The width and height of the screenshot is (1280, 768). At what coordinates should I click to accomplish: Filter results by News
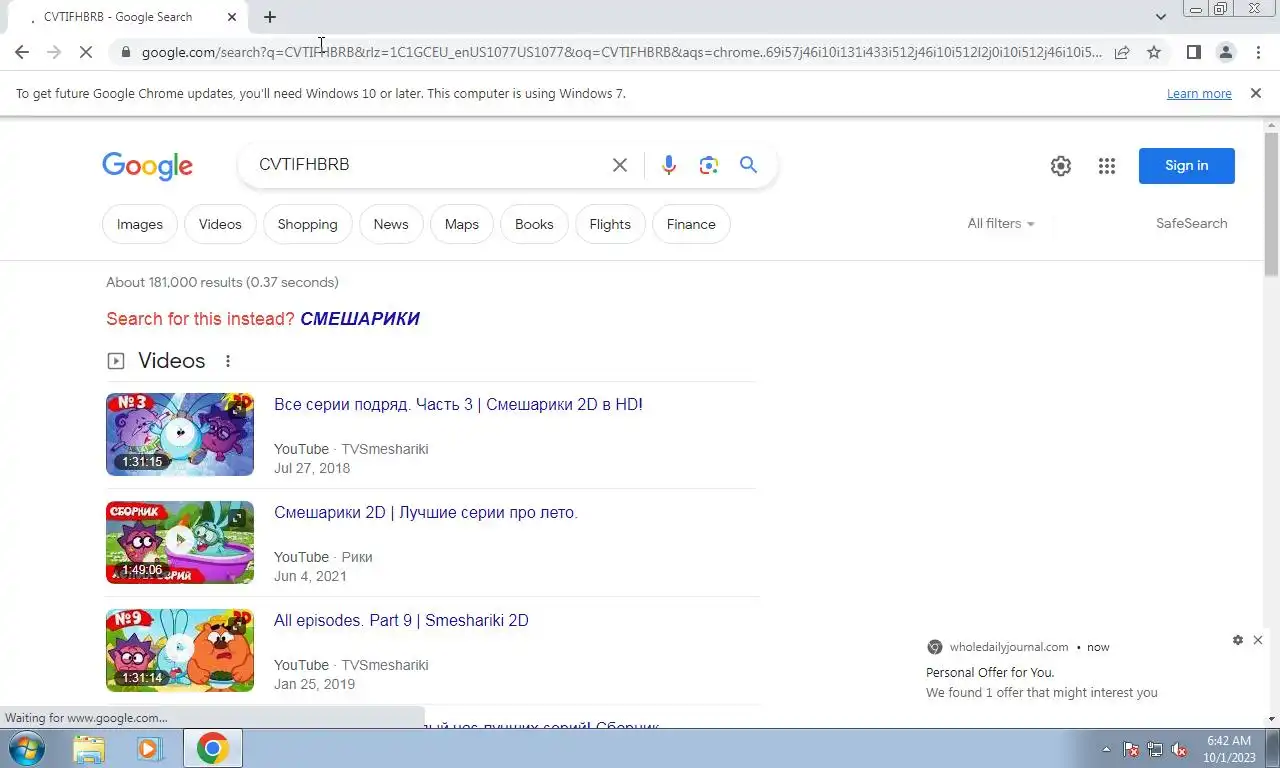[x=391, y=224]
